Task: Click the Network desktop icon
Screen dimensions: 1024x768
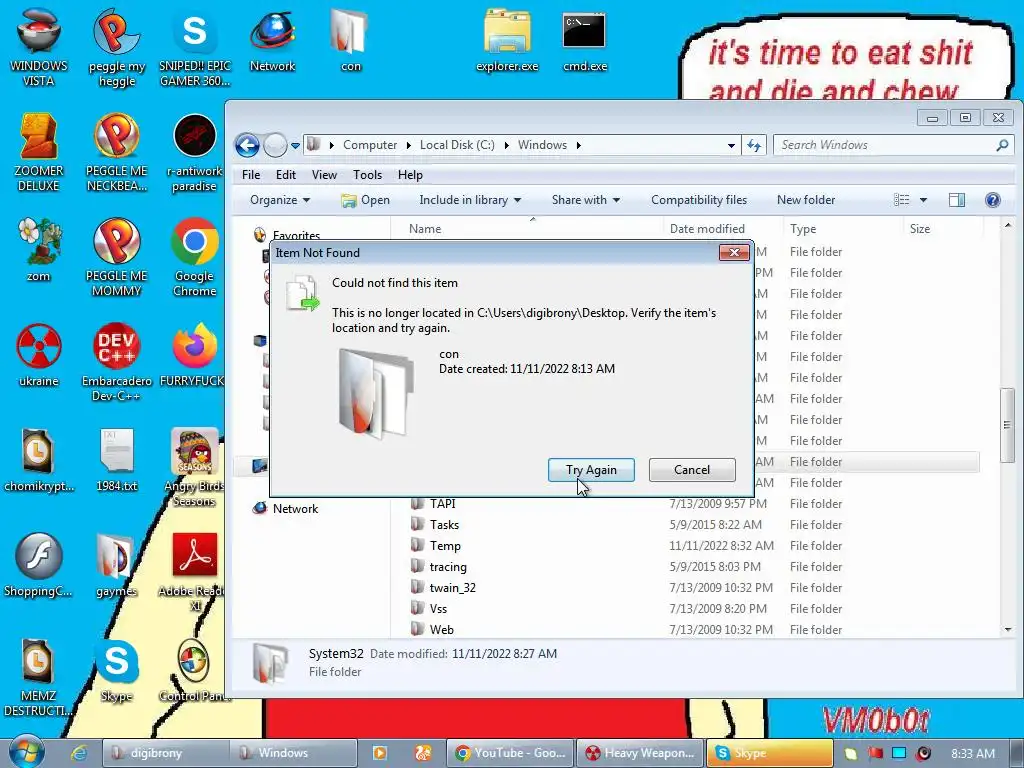Action: coord(272,40)
